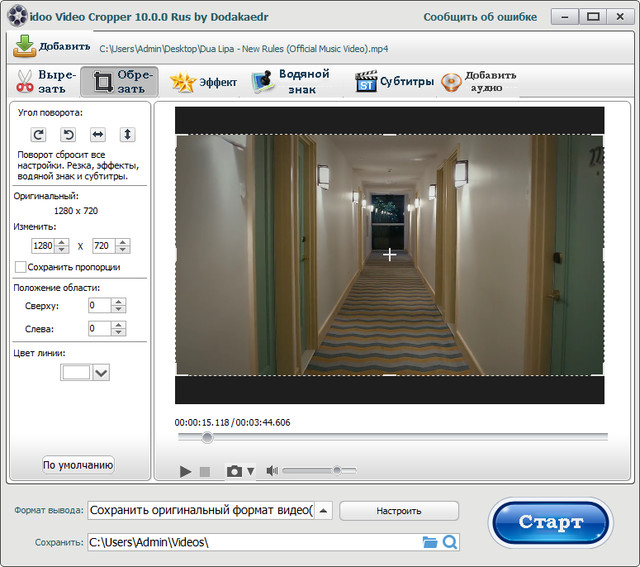Image resolution: width=640 pixels, height=567 pixels.
Task: Click the video timeline seek slider
Action: point(392,437)
